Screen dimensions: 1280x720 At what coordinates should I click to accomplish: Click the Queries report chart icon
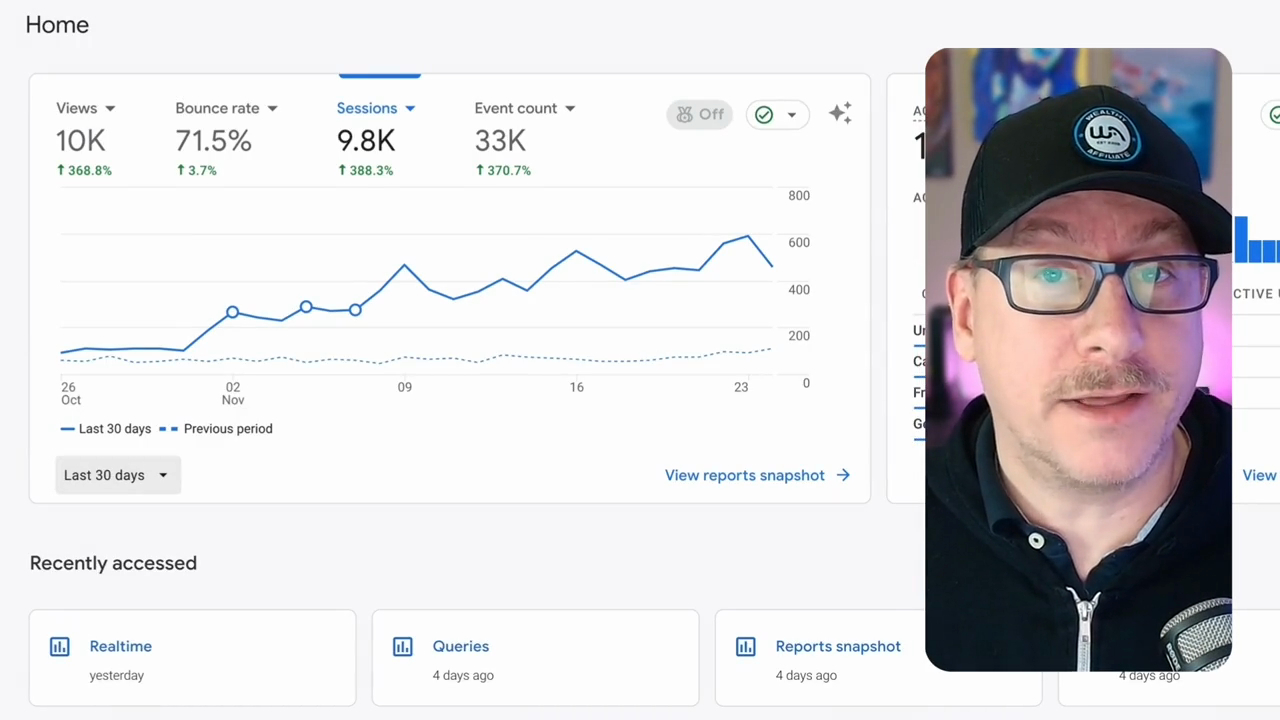pos(403,647)
